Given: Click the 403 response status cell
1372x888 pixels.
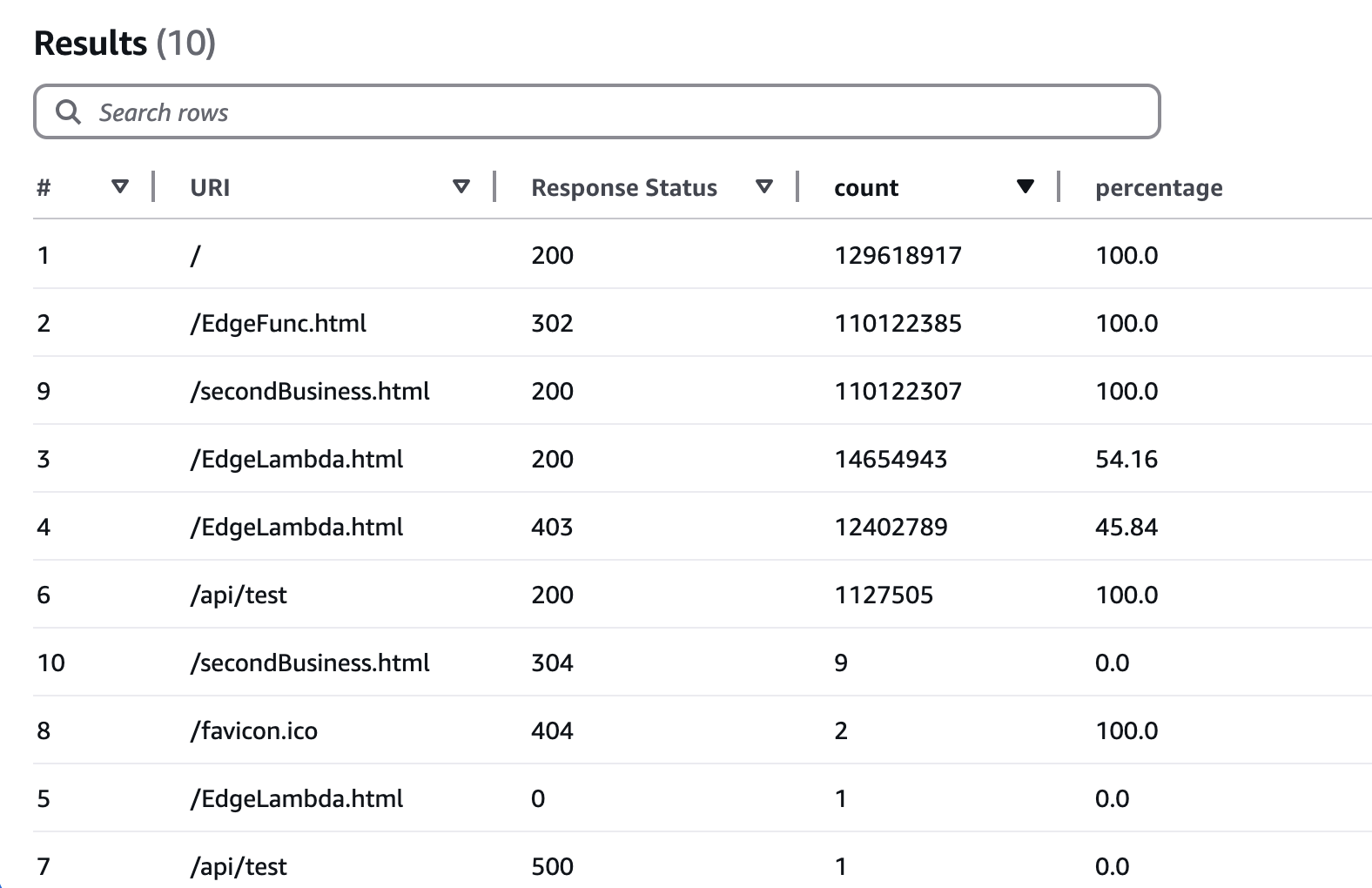Looking at the screenshot, I should (552, 527).
